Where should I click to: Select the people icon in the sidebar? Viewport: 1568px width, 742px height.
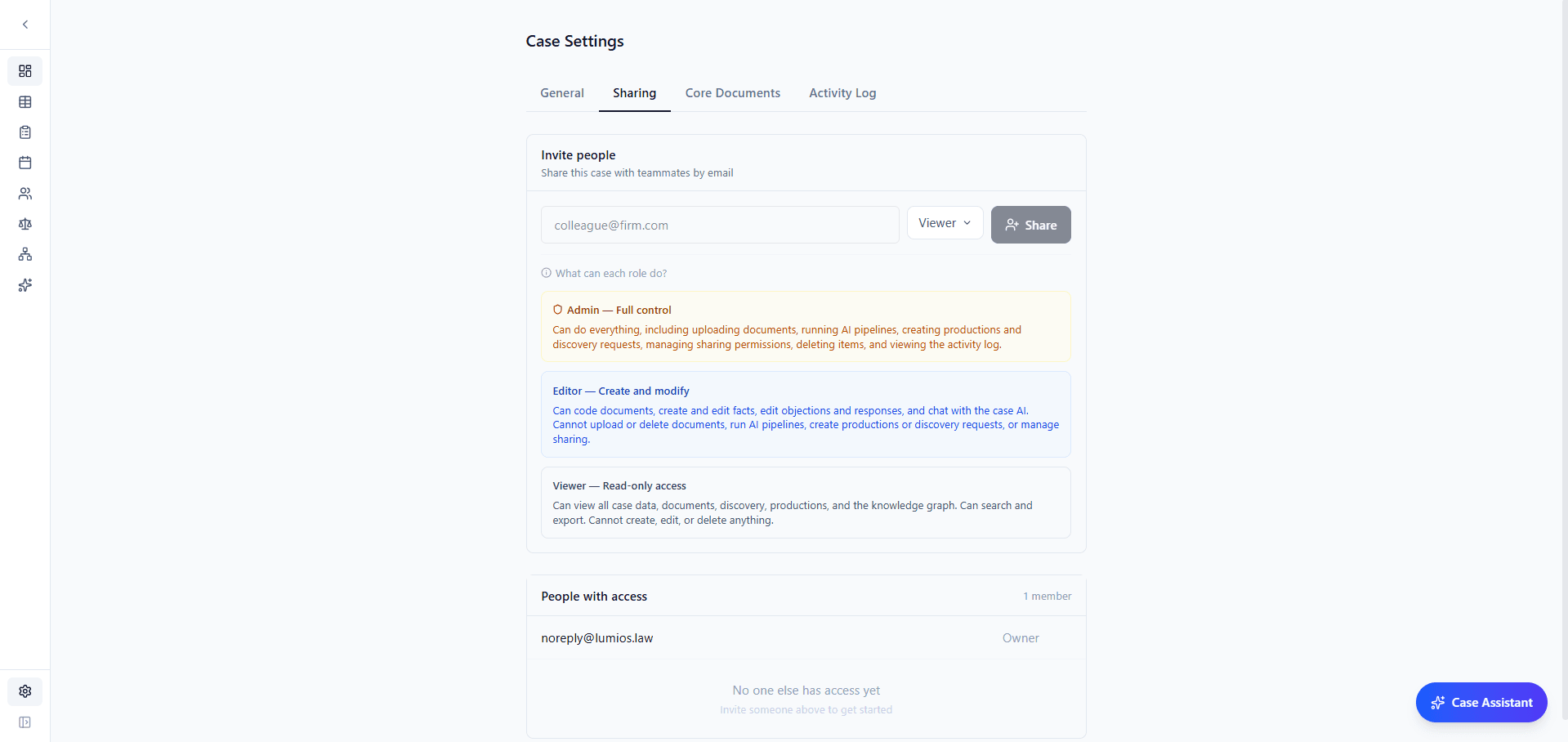pyautogui.click(x=25, y=194)
